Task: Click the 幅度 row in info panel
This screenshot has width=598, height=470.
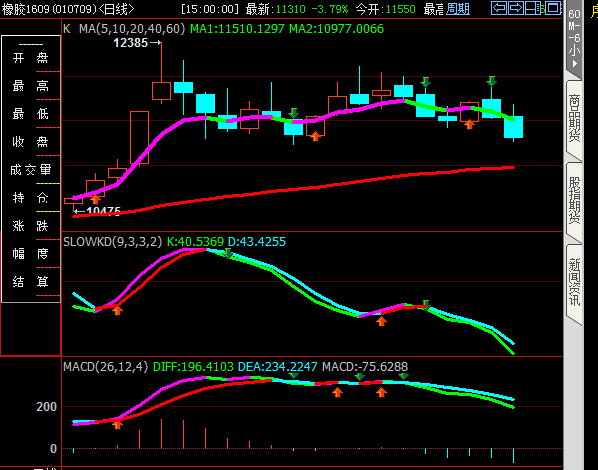Action: [x=31, y=254]
